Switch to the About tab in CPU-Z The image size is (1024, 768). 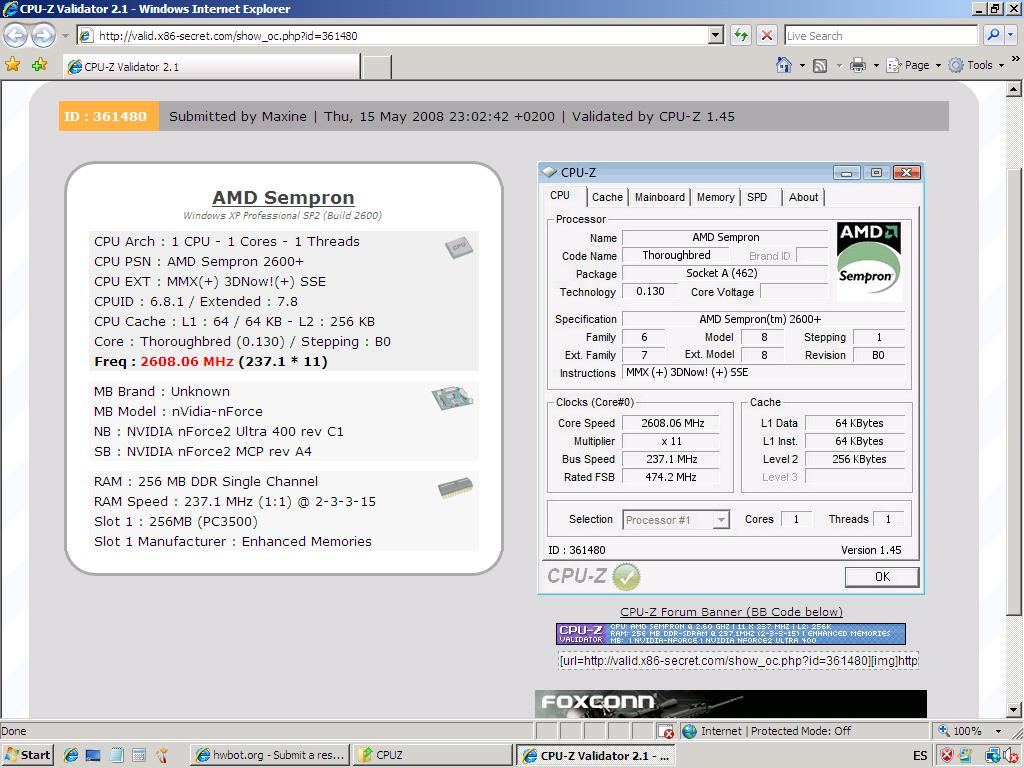point(803,197)
